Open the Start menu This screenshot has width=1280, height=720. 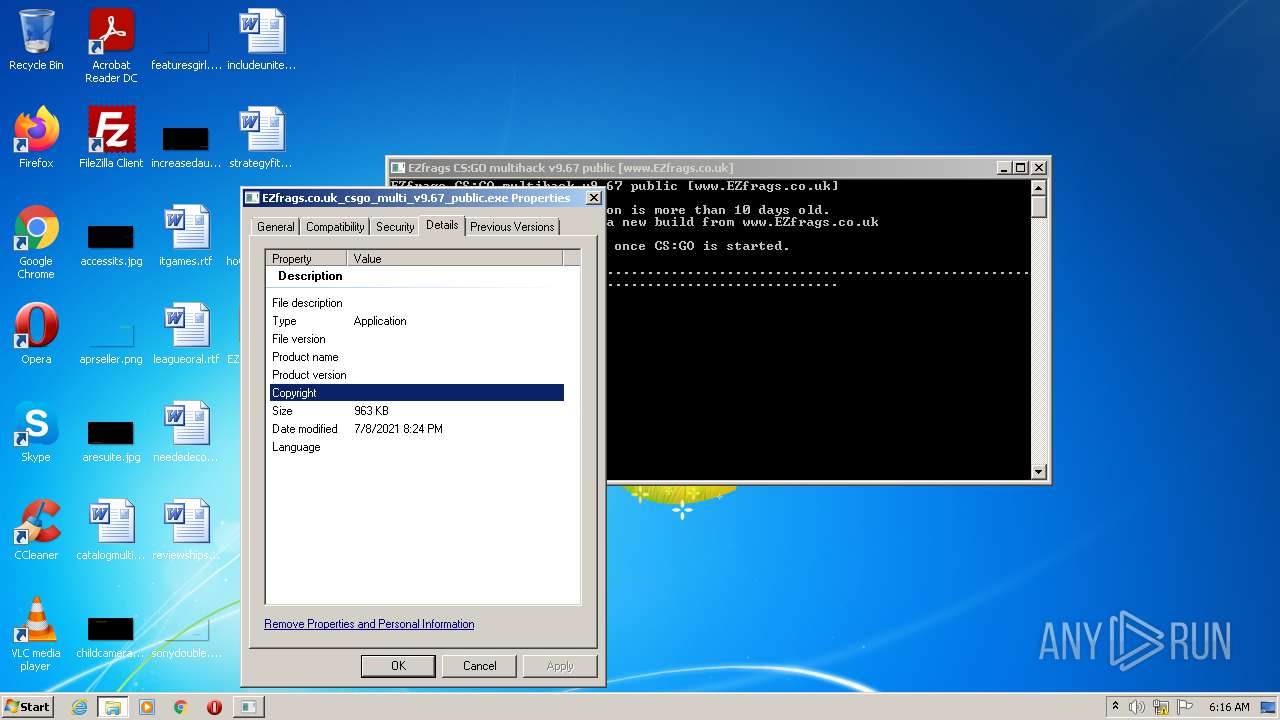(x=27, y=707)
